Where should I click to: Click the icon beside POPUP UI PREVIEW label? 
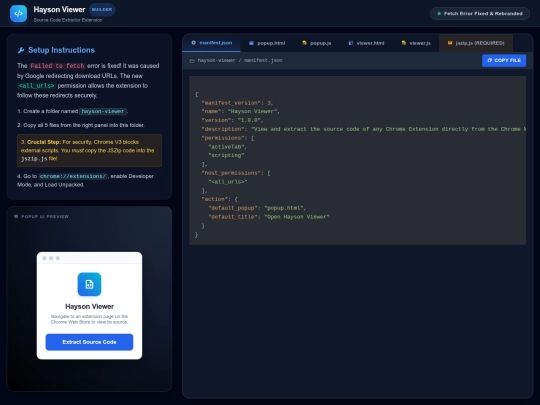16,216
